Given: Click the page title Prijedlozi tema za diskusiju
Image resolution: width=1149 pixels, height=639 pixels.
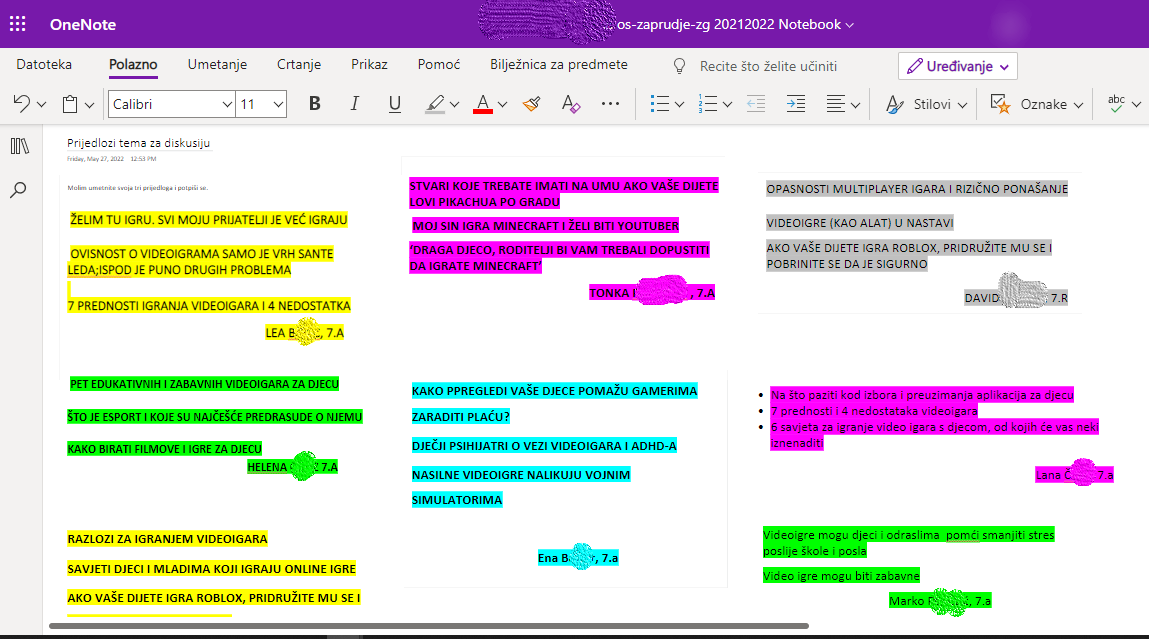Looking at the screenshot, I should [x=138, y=143].
